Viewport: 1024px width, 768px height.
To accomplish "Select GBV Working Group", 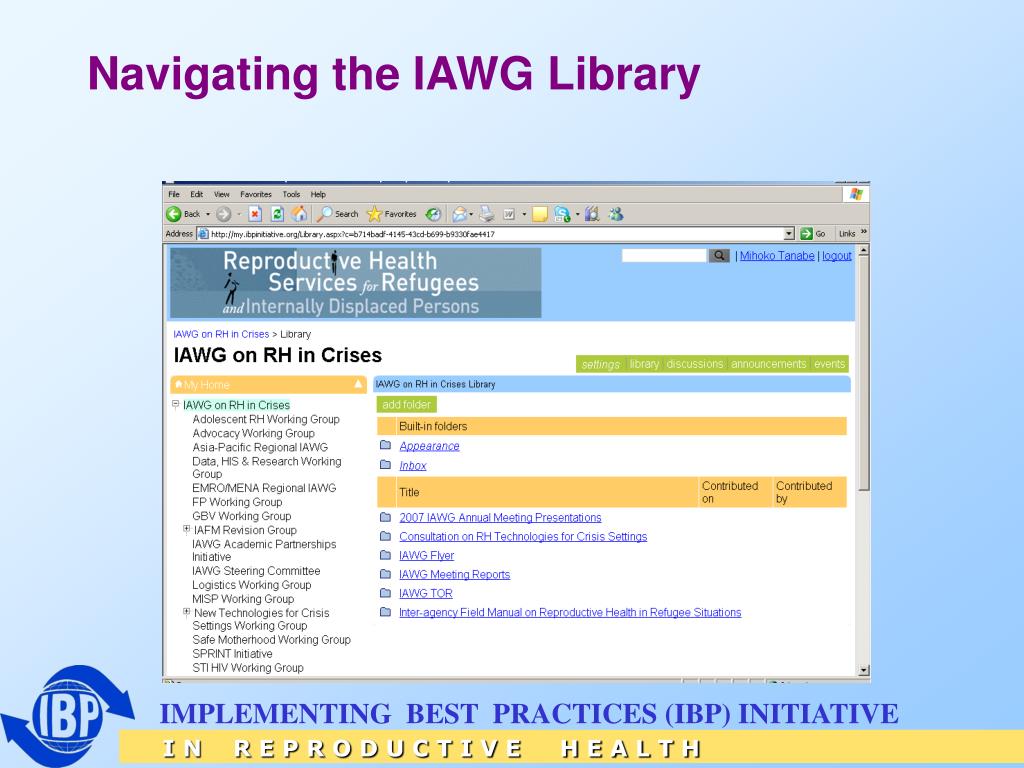I will click(242, 515).
